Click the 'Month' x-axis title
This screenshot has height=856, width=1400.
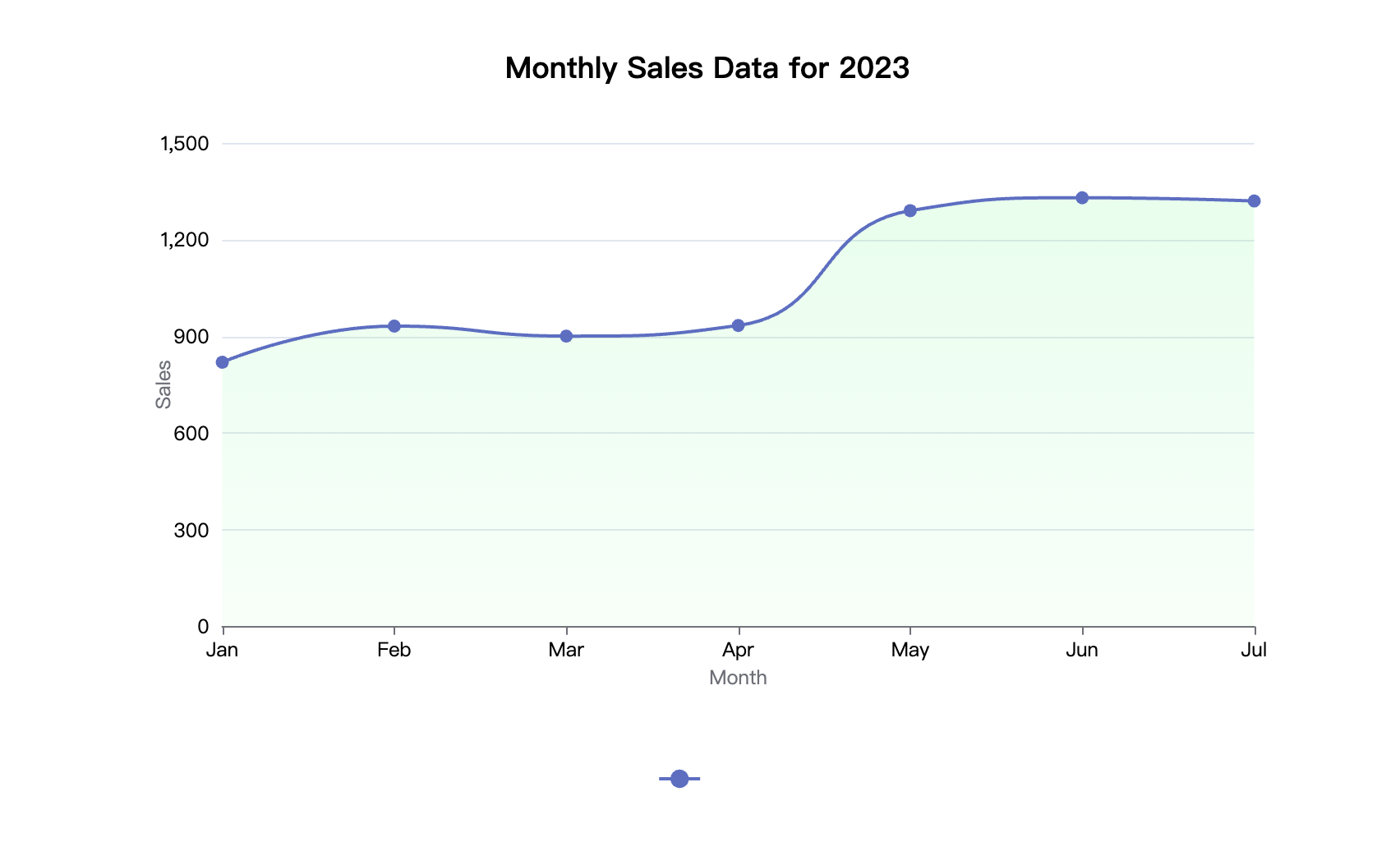point(738,678)
